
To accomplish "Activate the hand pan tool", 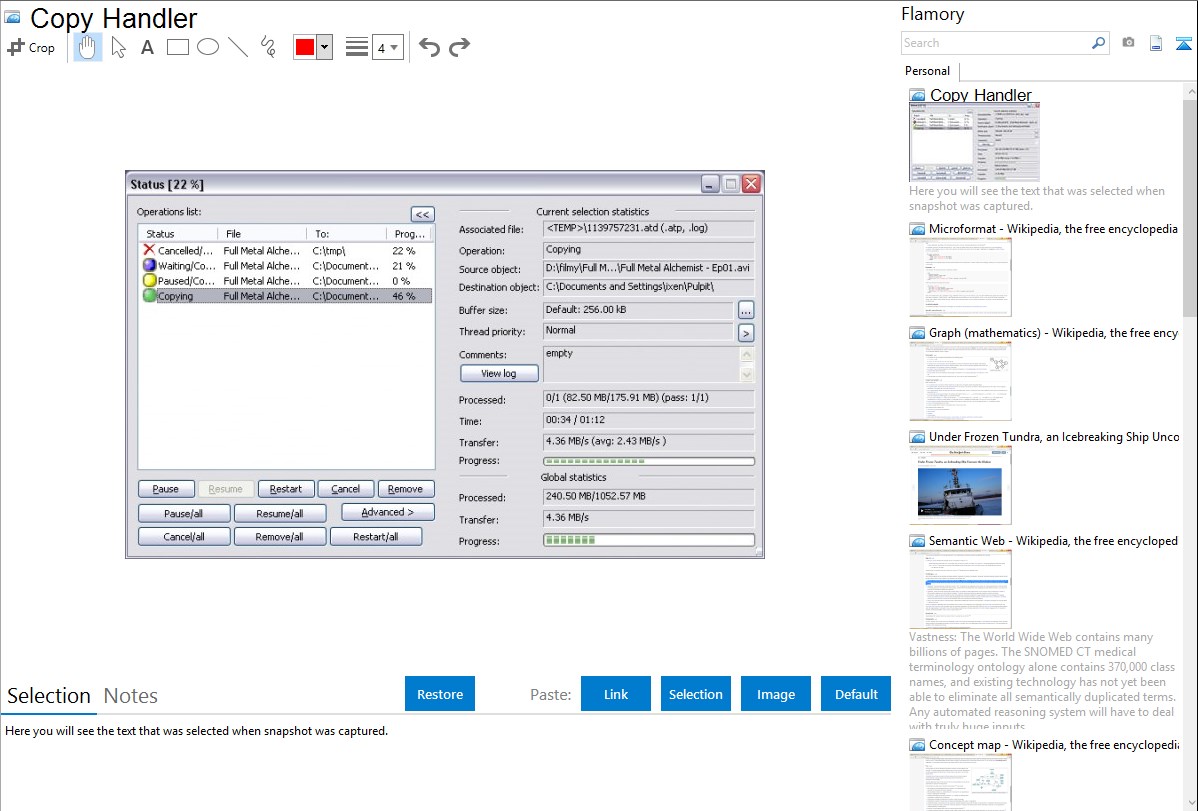I will point(88,47).
